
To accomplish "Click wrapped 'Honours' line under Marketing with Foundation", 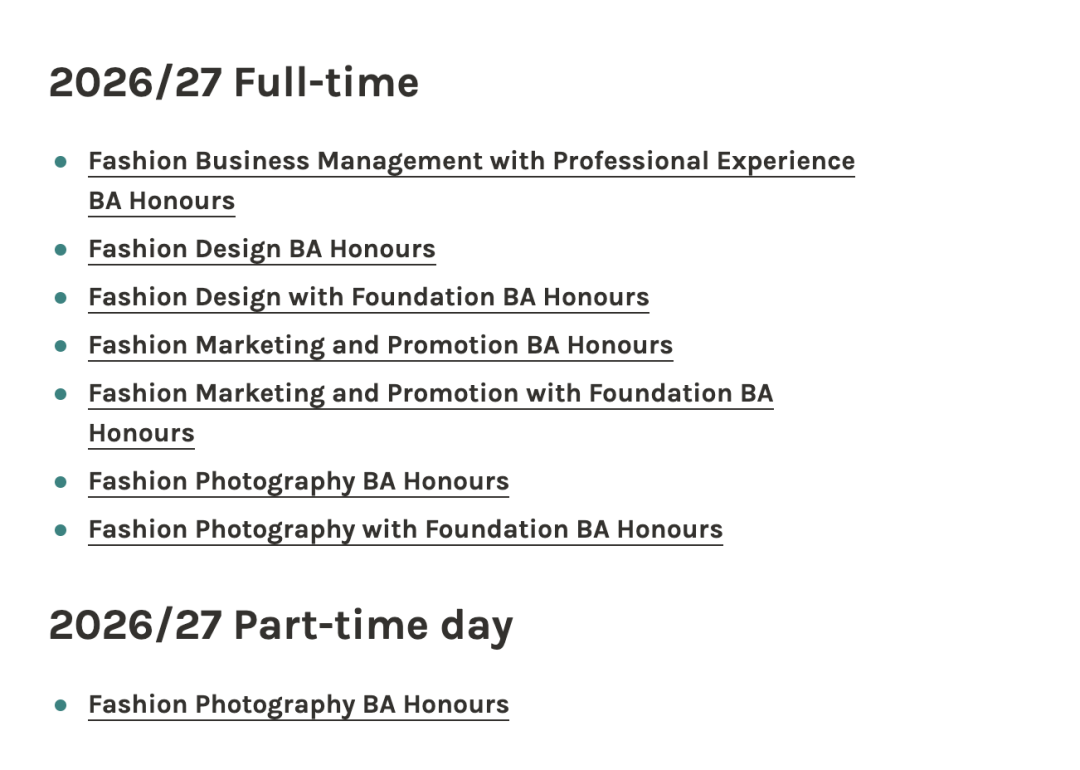I will (x=141, y=433).
